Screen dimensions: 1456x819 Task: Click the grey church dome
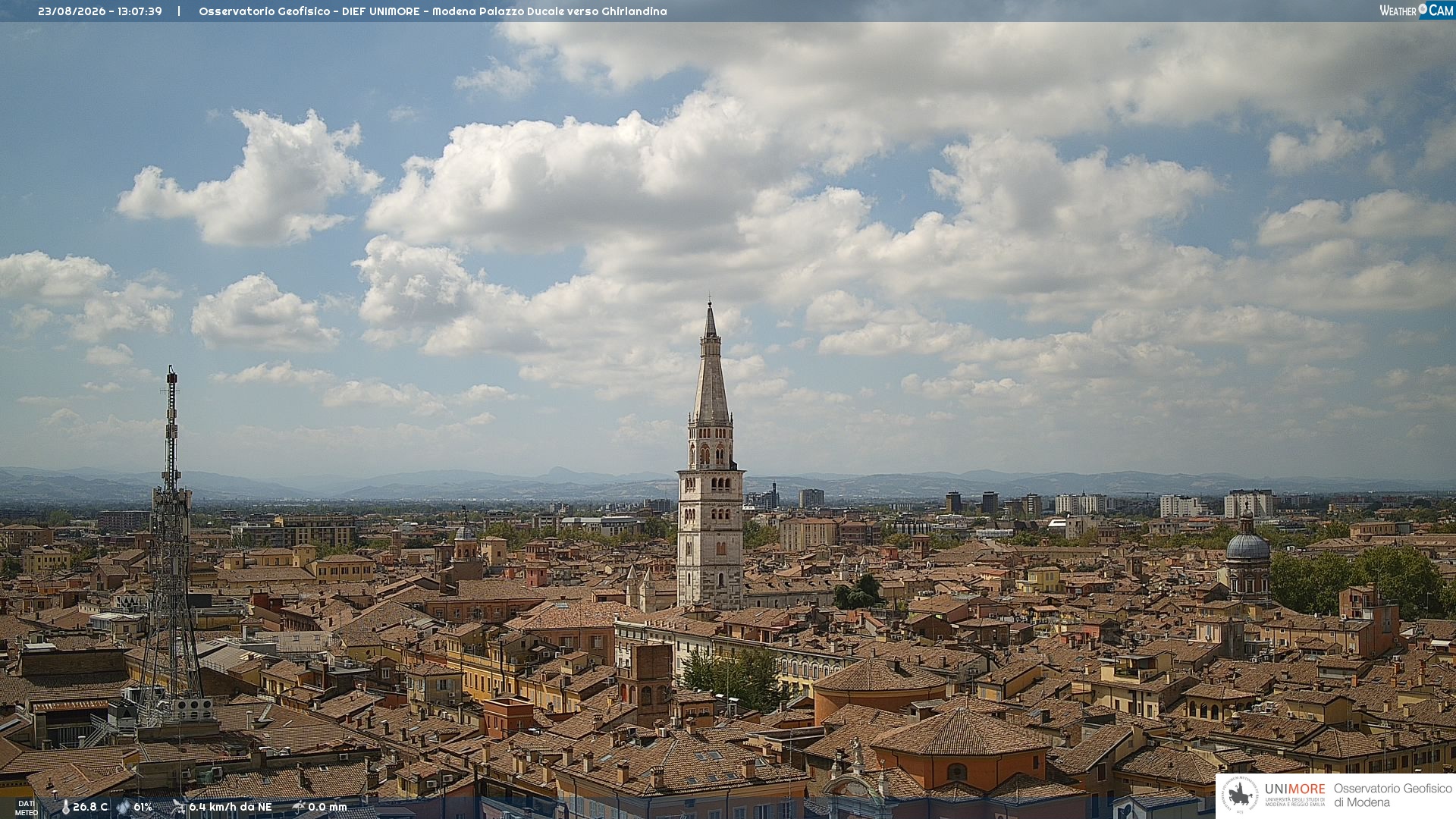point(1247,544)
